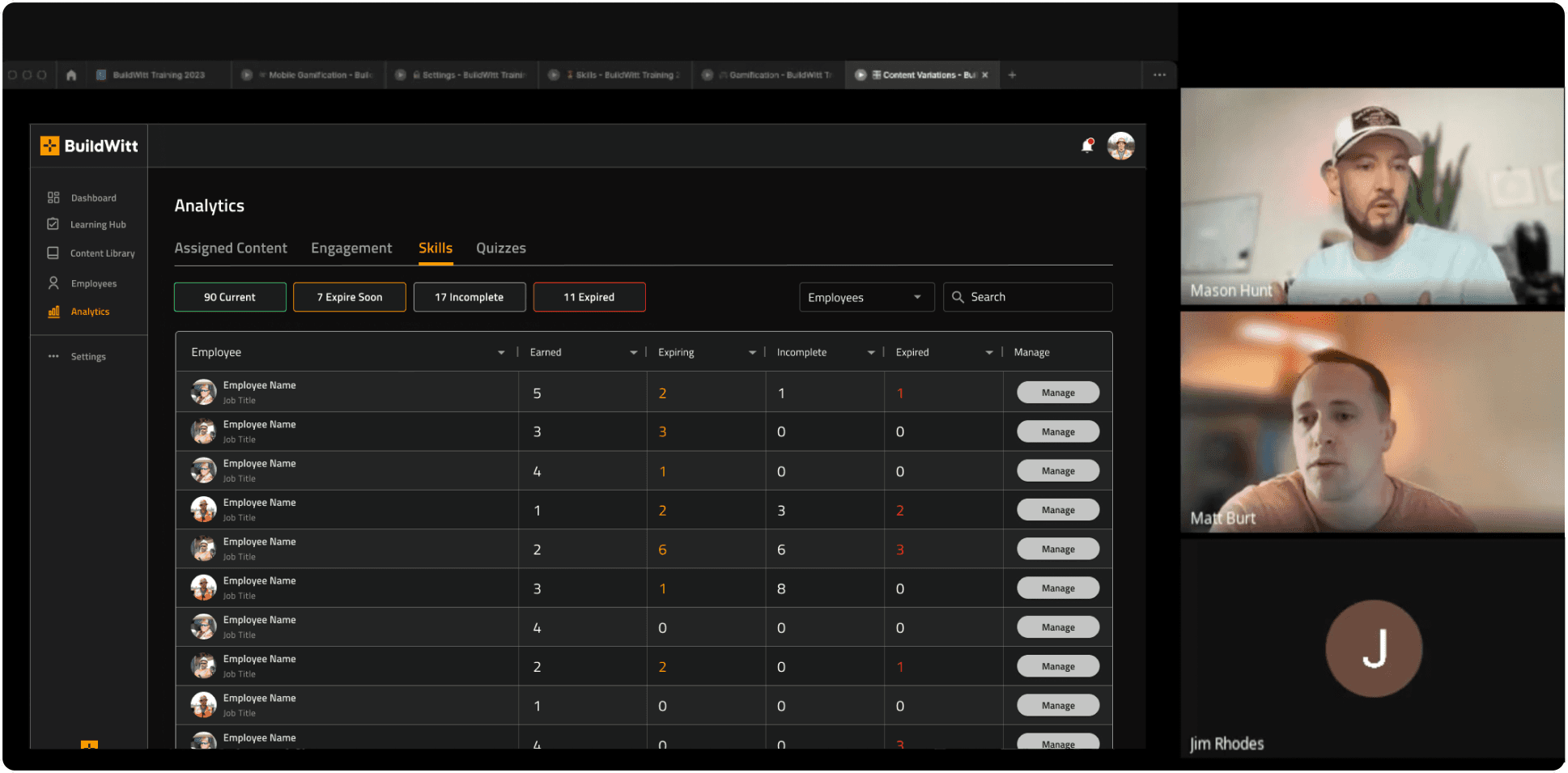Select Mason Hunt's video tile
1568x773 pixels.
[x=1372, y=197]
